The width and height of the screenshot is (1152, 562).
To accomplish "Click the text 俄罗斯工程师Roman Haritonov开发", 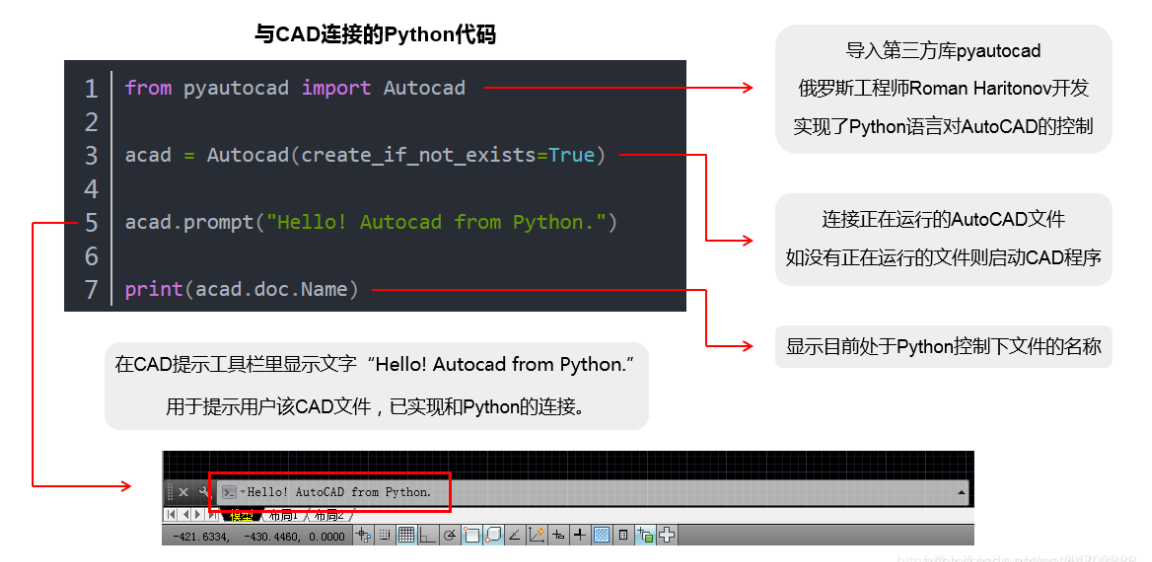I will 943,88.
